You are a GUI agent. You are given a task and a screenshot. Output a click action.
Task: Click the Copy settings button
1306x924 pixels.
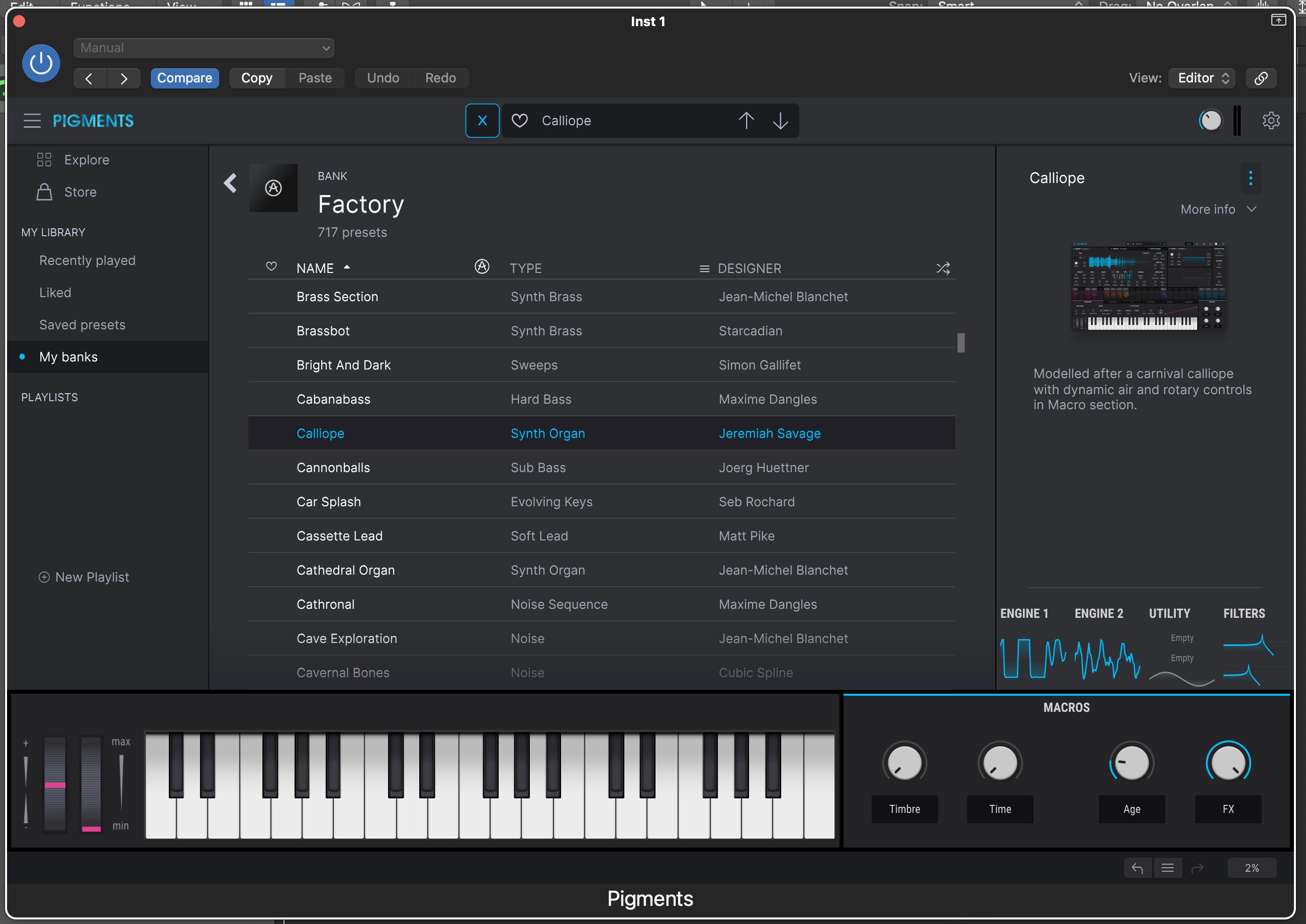pyautogui.click(x=256, y=78)
